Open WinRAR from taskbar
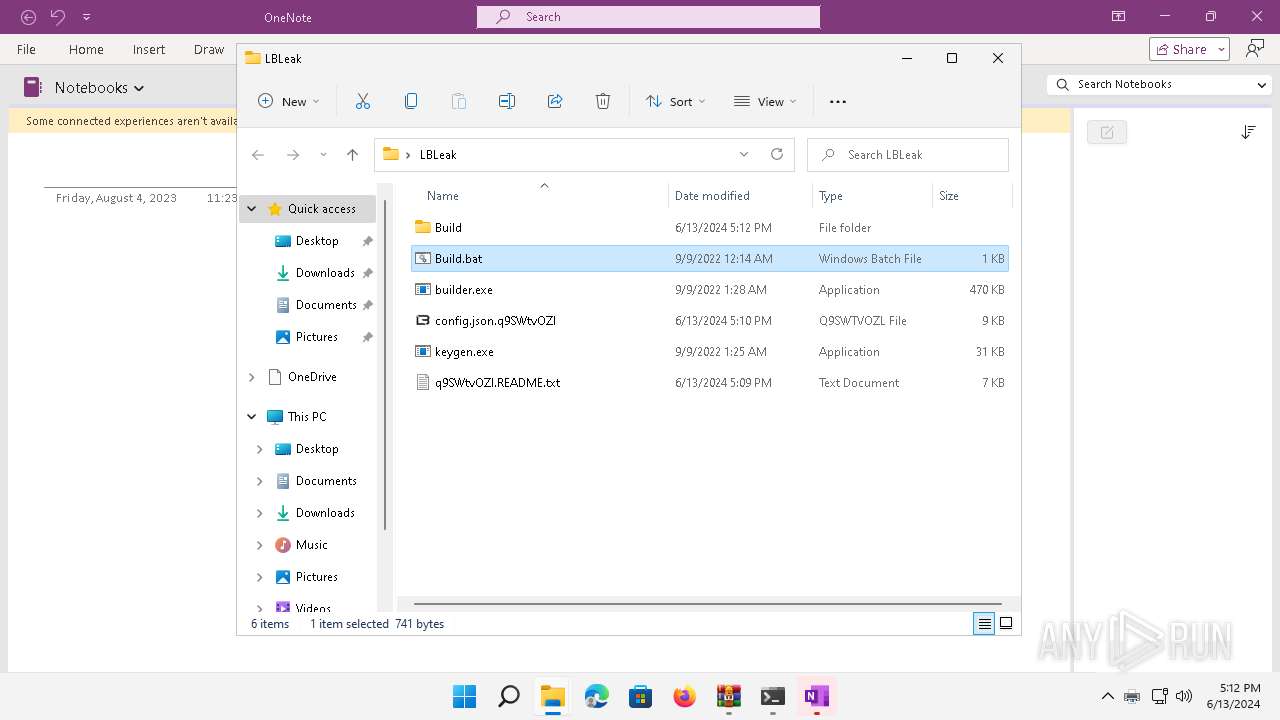The height and width of the screenshot is (720, 1280). 729,696
